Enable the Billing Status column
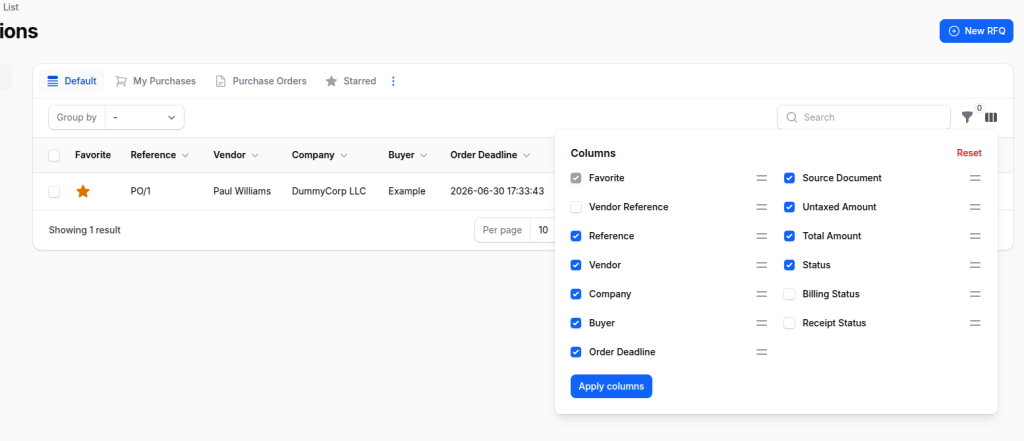Viewport: 1024px width, 441px height. coord(790,294)
